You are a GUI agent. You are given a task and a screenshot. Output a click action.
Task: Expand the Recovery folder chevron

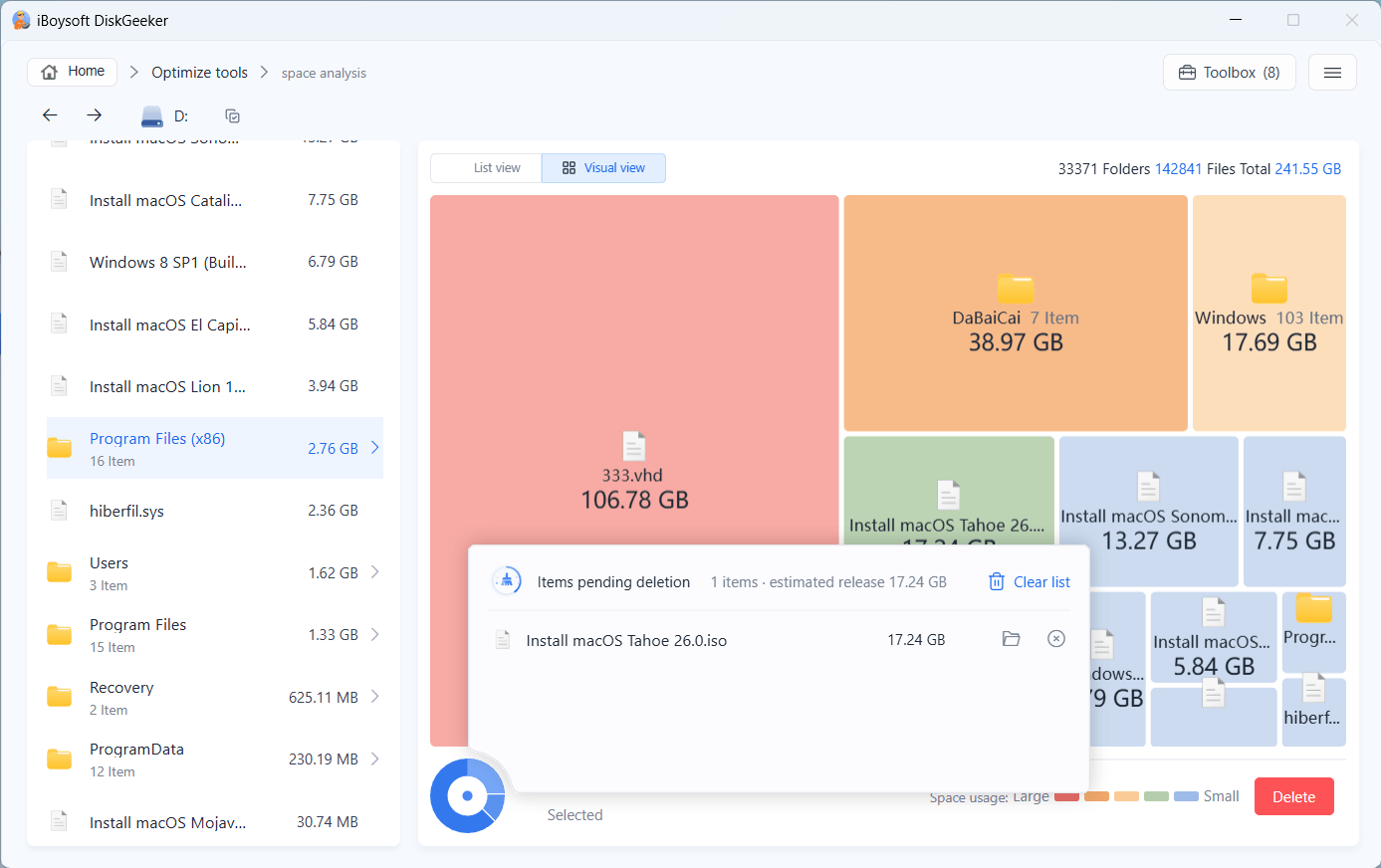[375, 697]
